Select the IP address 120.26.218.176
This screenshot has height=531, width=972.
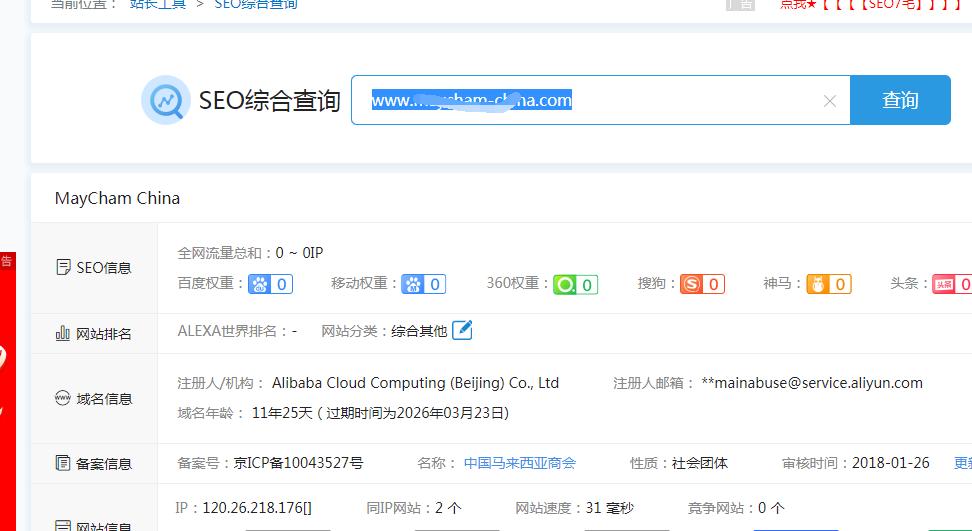coord(252,508)
